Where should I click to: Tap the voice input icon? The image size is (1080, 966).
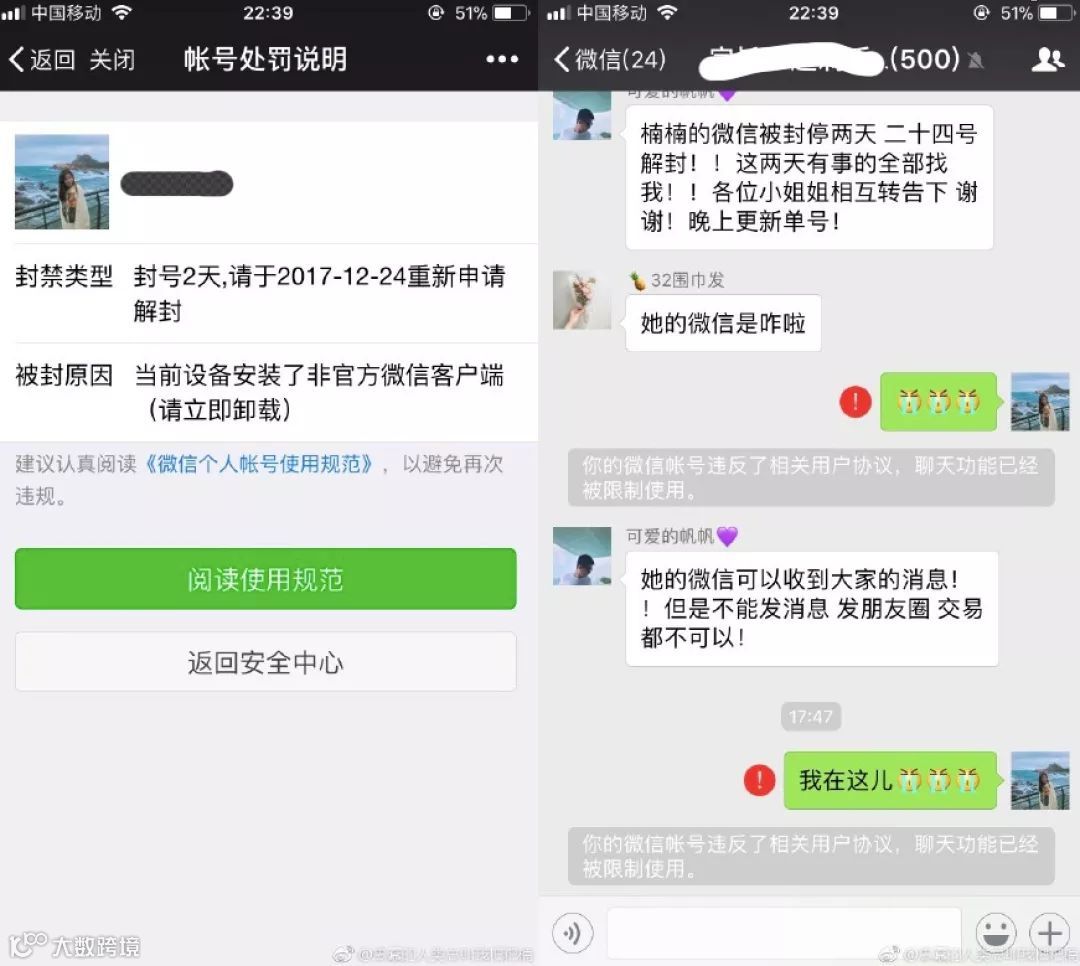pyautogui.click(x=572, y=934)
